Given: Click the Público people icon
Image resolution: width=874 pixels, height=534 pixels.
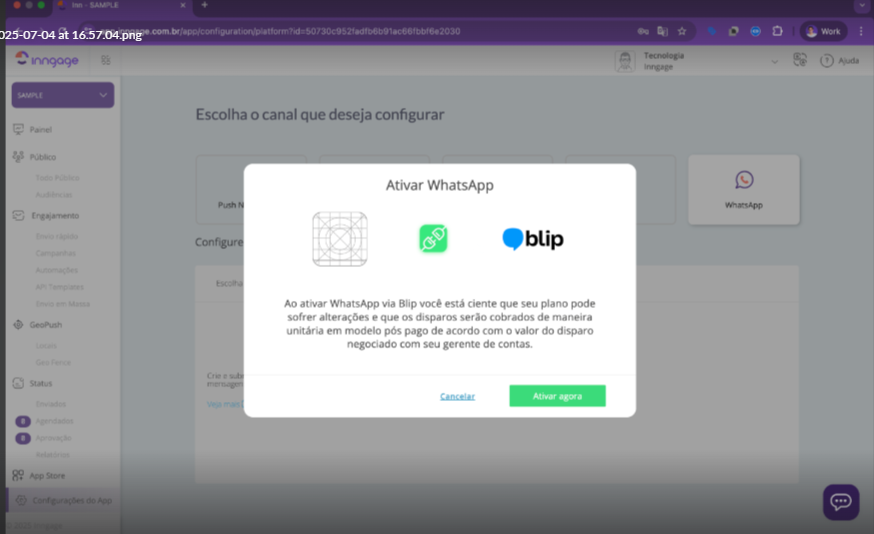Looking at the screenshot, I should [x=18, y=157].
